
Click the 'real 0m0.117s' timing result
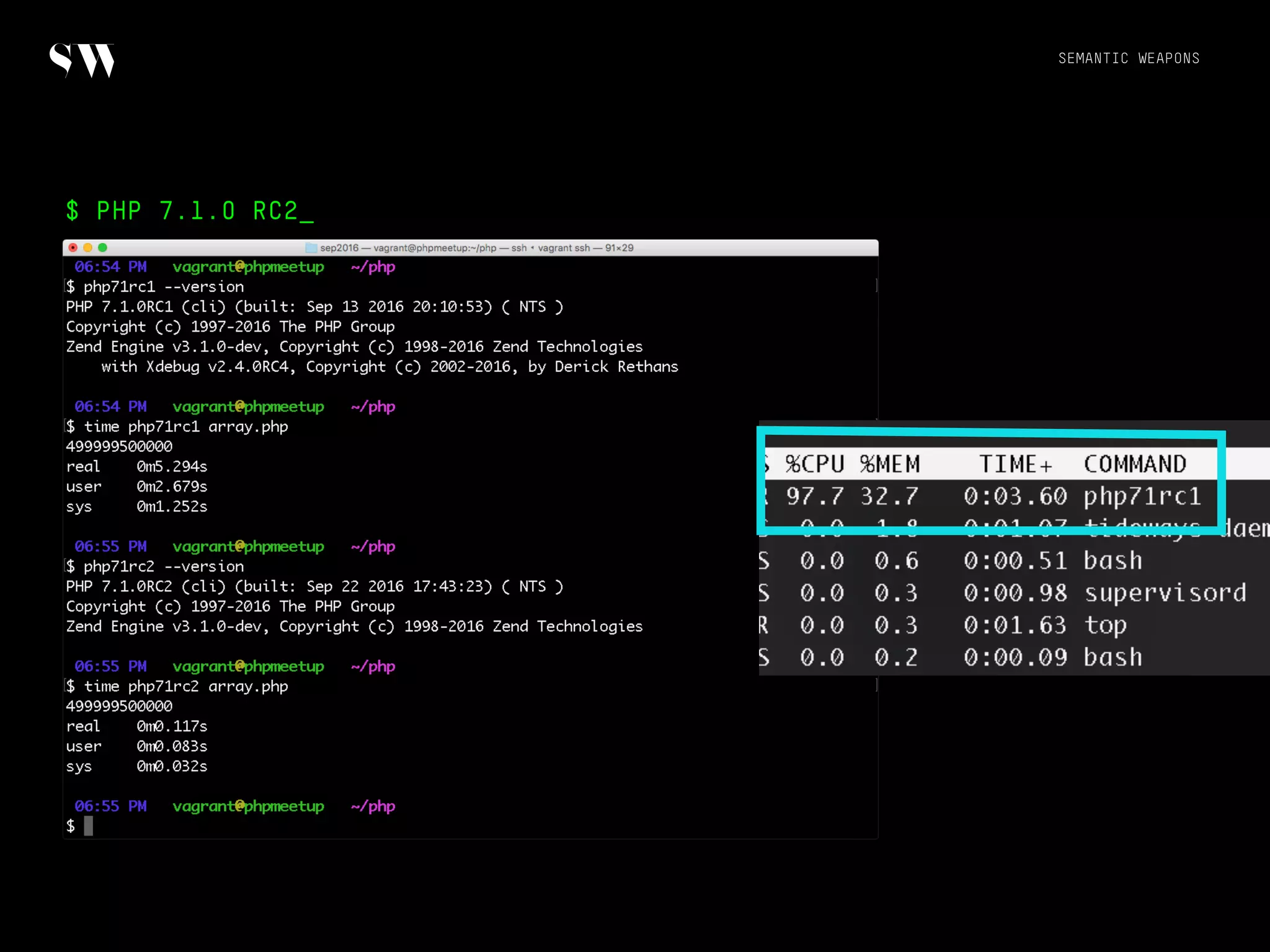136,726
